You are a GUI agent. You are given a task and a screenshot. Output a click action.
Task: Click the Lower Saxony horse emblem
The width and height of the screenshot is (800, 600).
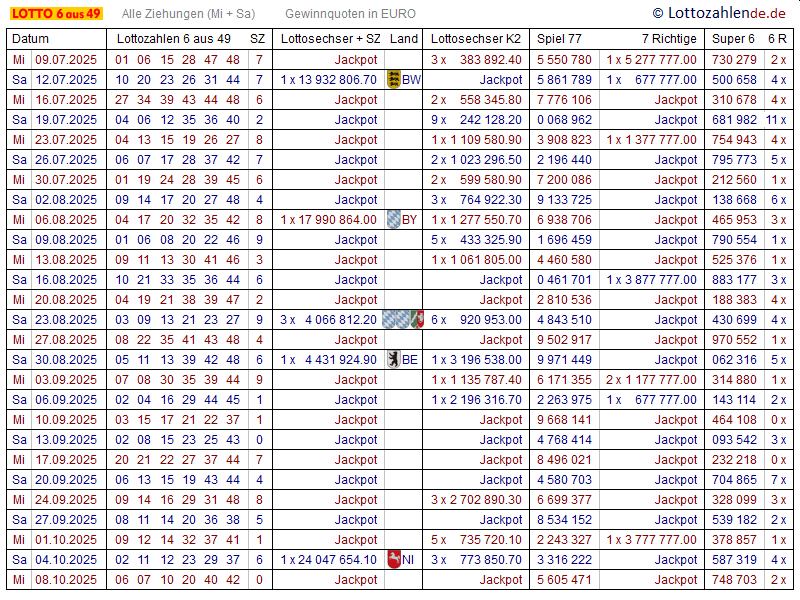point(393,560)
